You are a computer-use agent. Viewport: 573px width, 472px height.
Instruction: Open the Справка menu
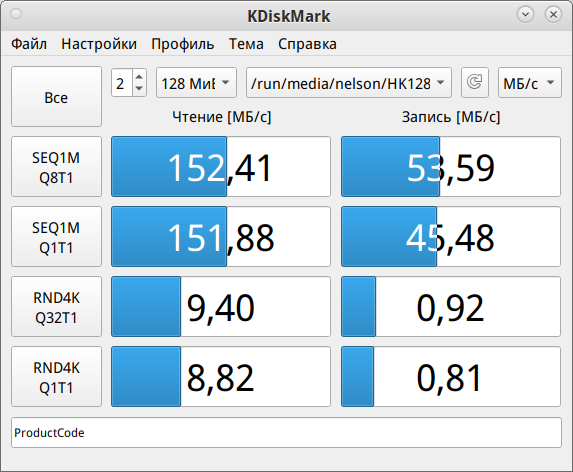(307, 44)
